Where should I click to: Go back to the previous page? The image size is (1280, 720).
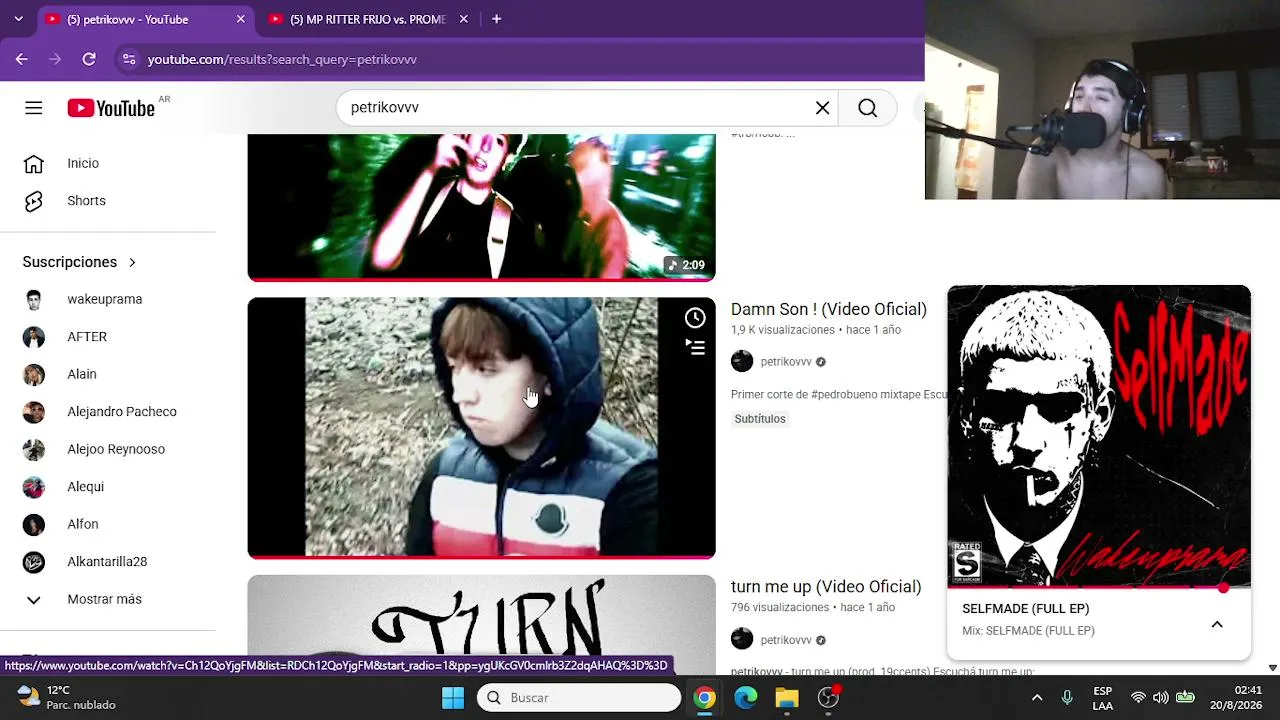(x=22, y=59)
